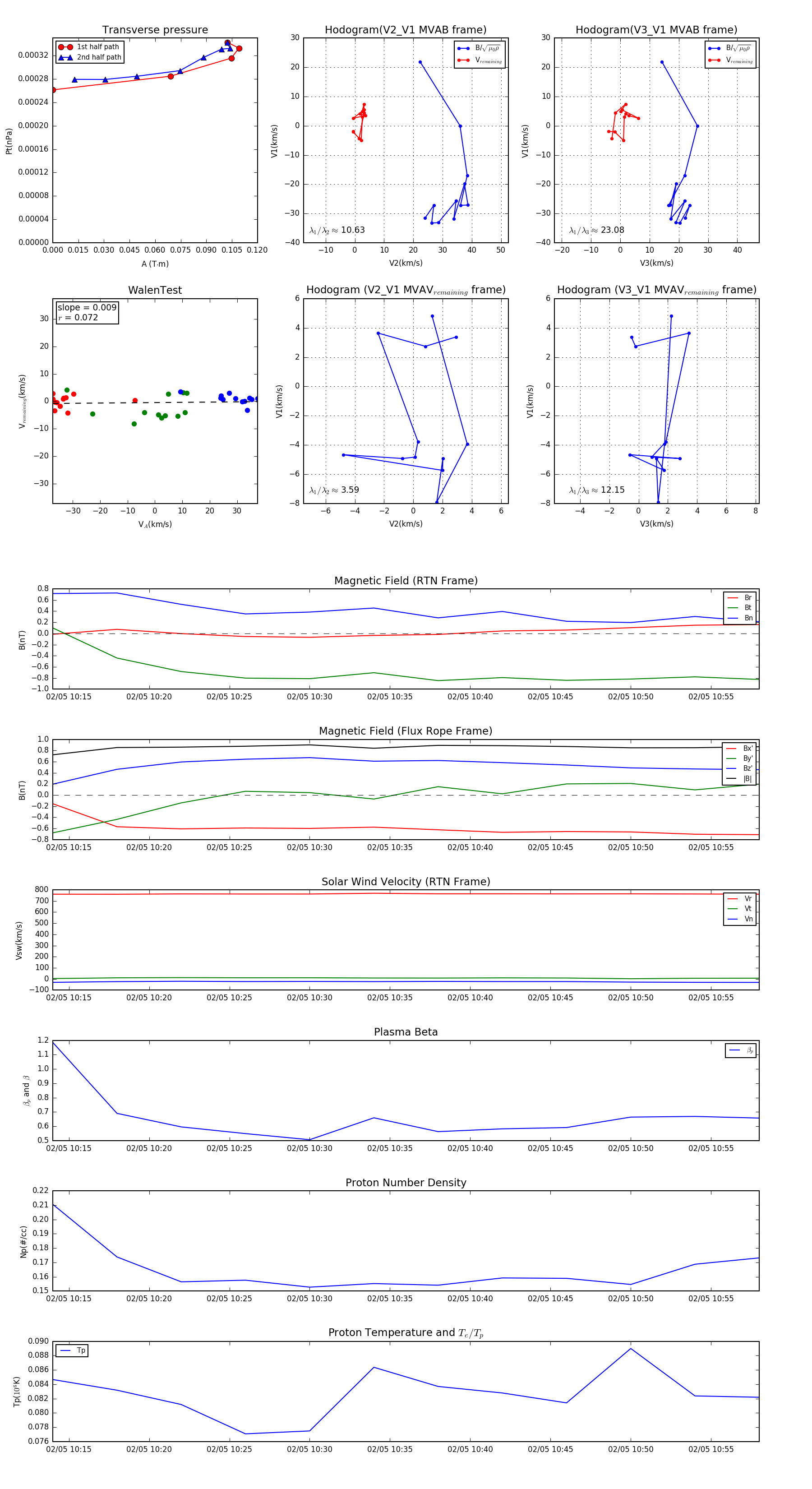This screenshot has height=1489, width=812.
Task: Click 'Np(#/cc)' y-axis label
Action: pyautogui.click(x=23, y=1242)
